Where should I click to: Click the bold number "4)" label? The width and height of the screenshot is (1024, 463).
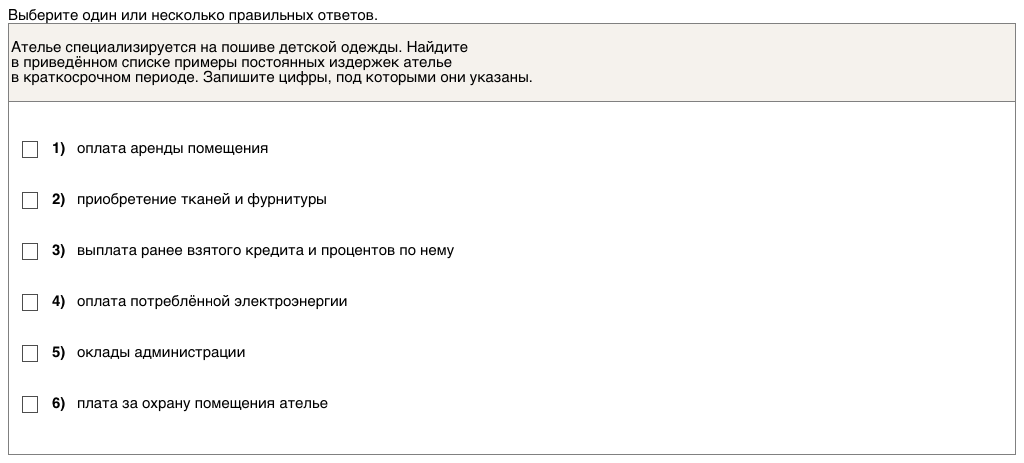58,302
